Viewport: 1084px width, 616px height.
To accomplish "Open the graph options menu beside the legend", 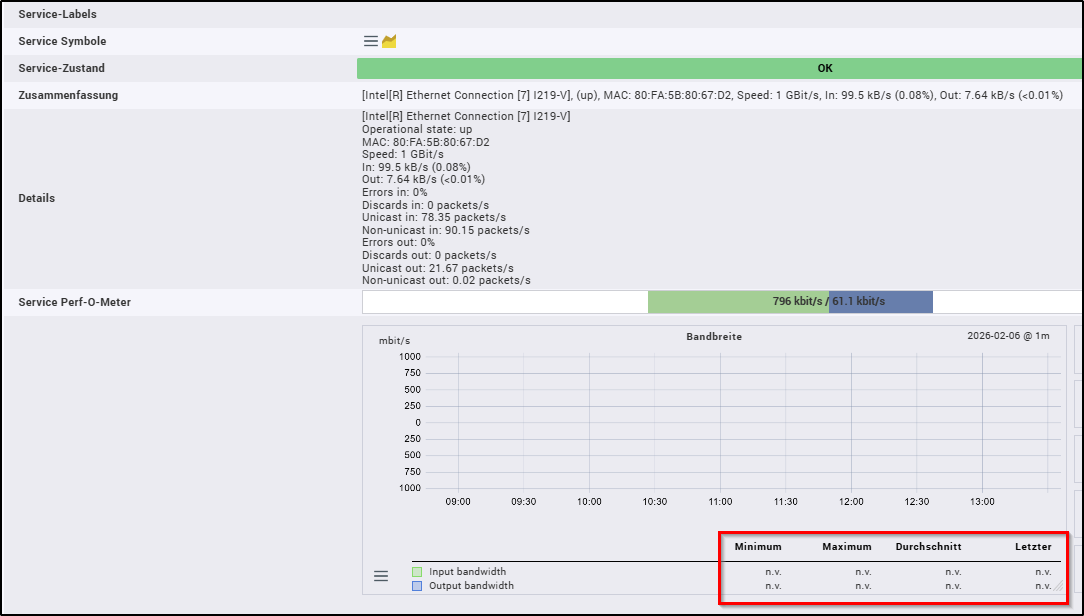I will 381,576.
